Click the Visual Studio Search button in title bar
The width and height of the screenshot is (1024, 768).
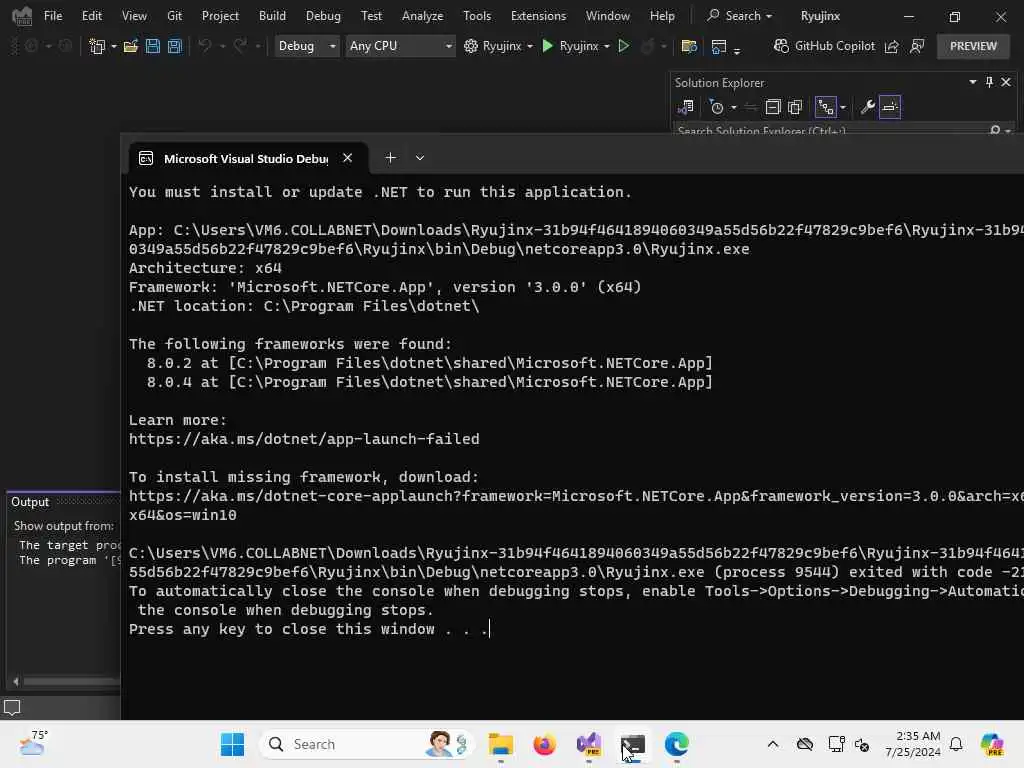tap(740, 16)
